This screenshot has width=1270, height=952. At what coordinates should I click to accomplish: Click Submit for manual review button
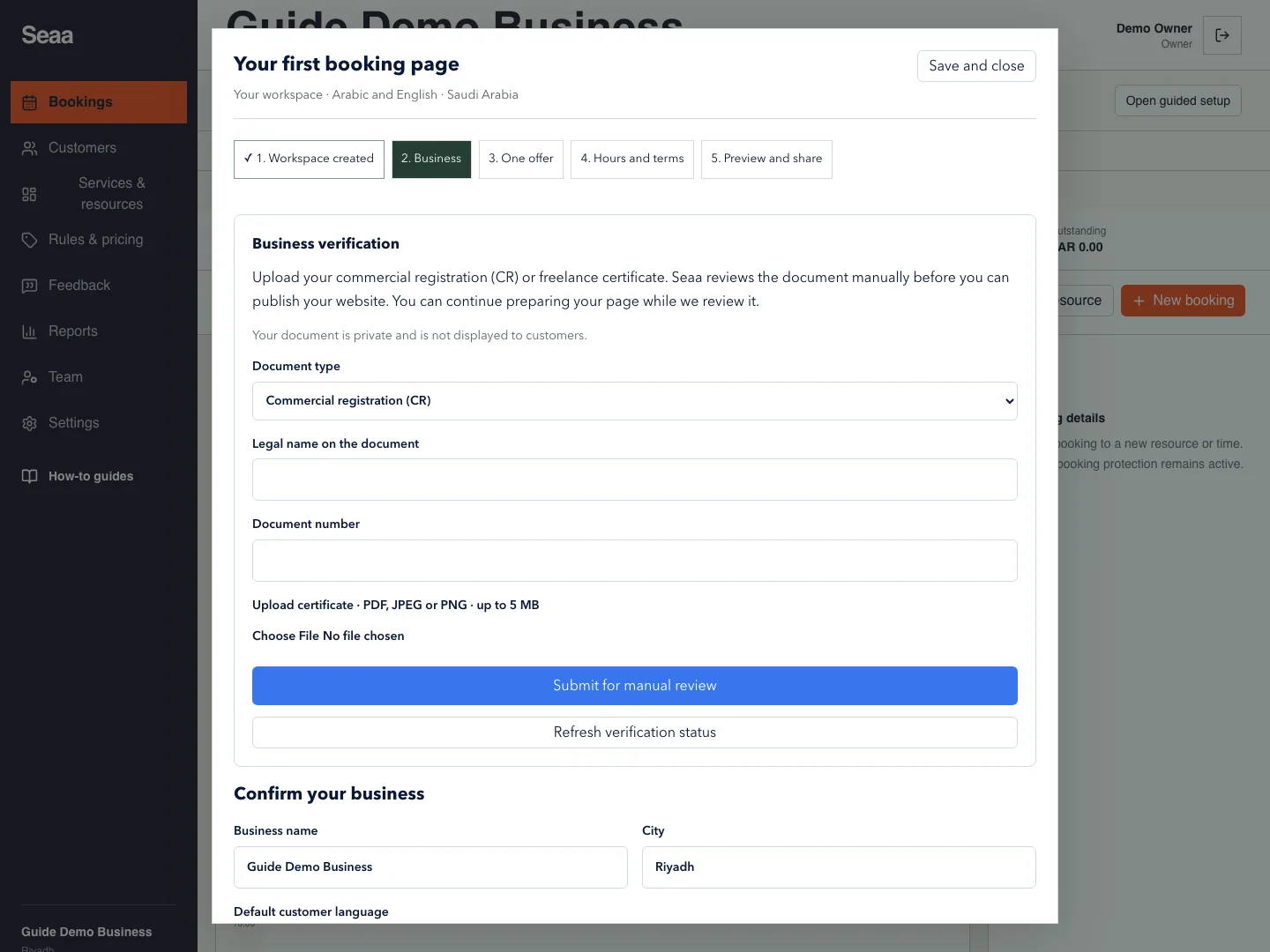click(x=635, y=686)
